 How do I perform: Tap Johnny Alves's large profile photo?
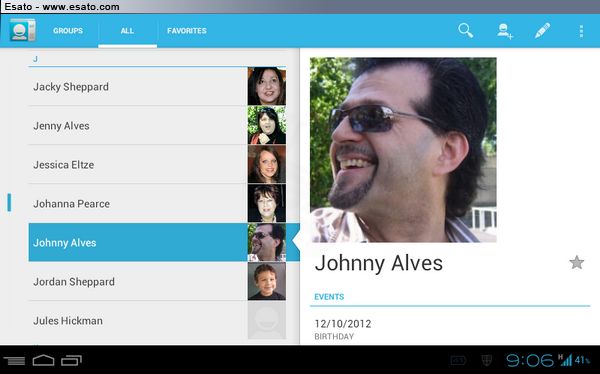point(403,150)
